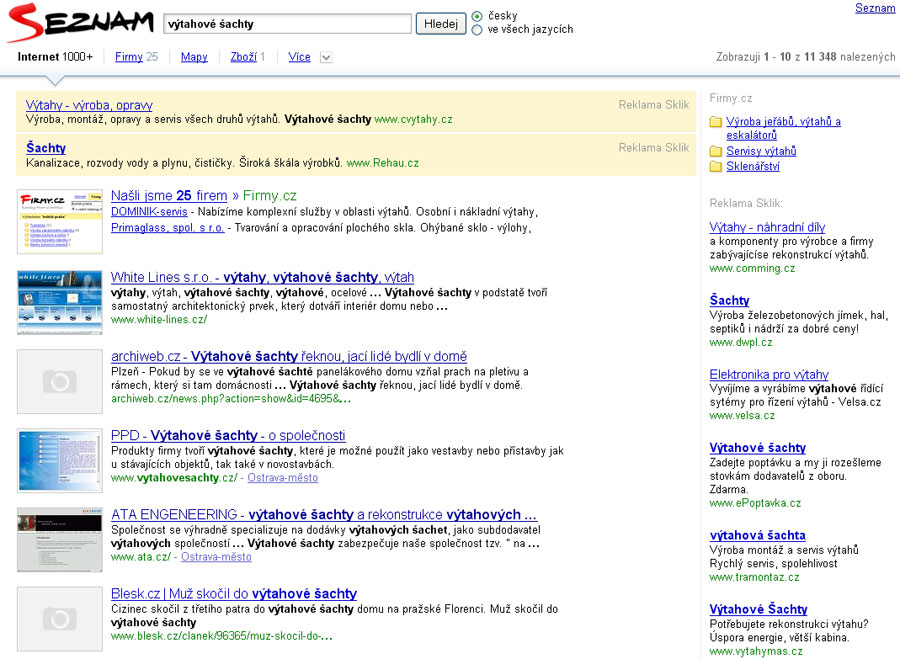This screenshot has height=659, width=900.
Task: Open the Seznam link in the corner
Action: point(875,8)
